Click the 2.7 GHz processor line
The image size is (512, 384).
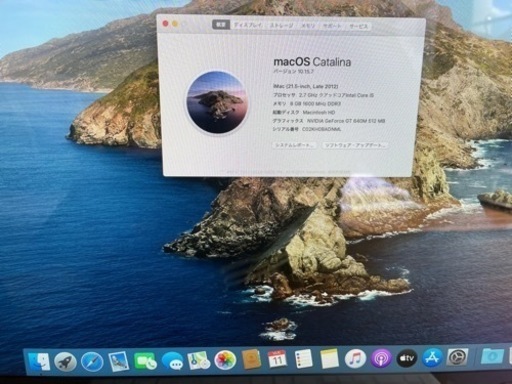click(x=323, y=95)
